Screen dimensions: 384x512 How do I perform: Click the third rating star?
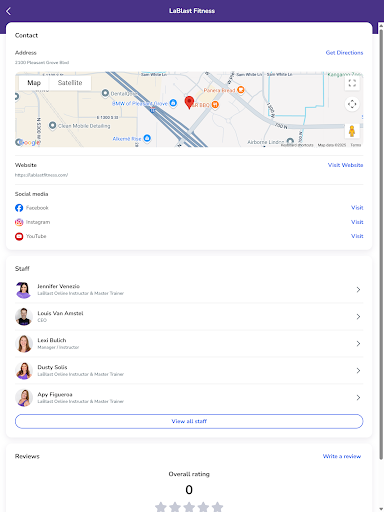click(x=189, y=507)
